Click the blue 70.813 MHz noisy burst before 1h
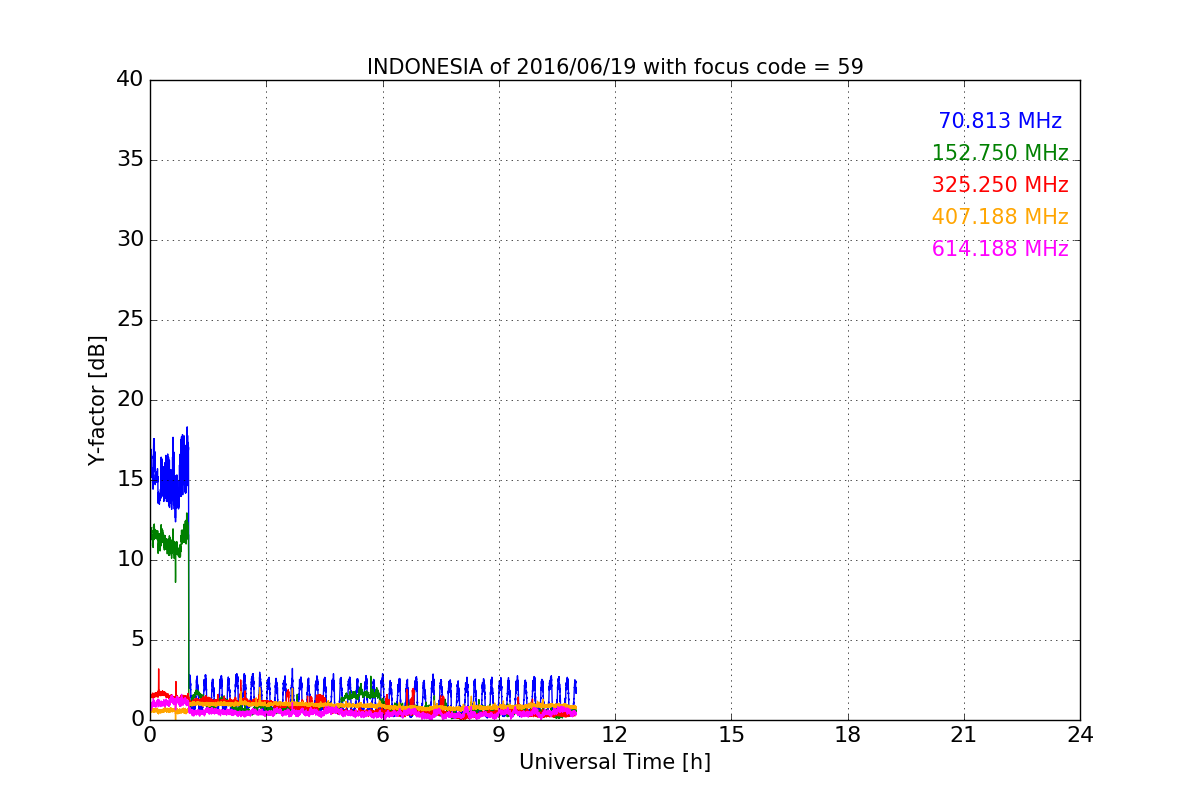 [170, 475]
